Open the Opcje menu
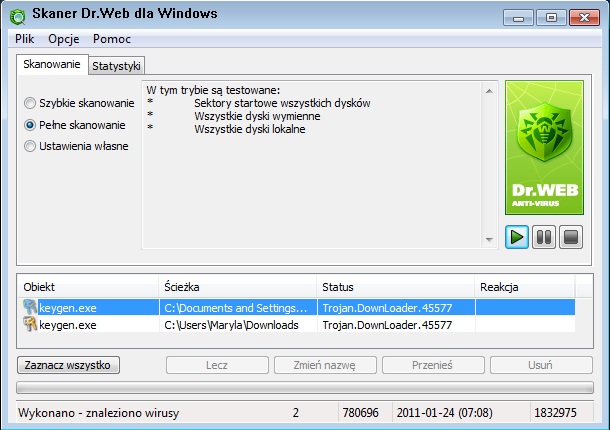The height and width of the screenshot is (430, 610). click(63, 39)
